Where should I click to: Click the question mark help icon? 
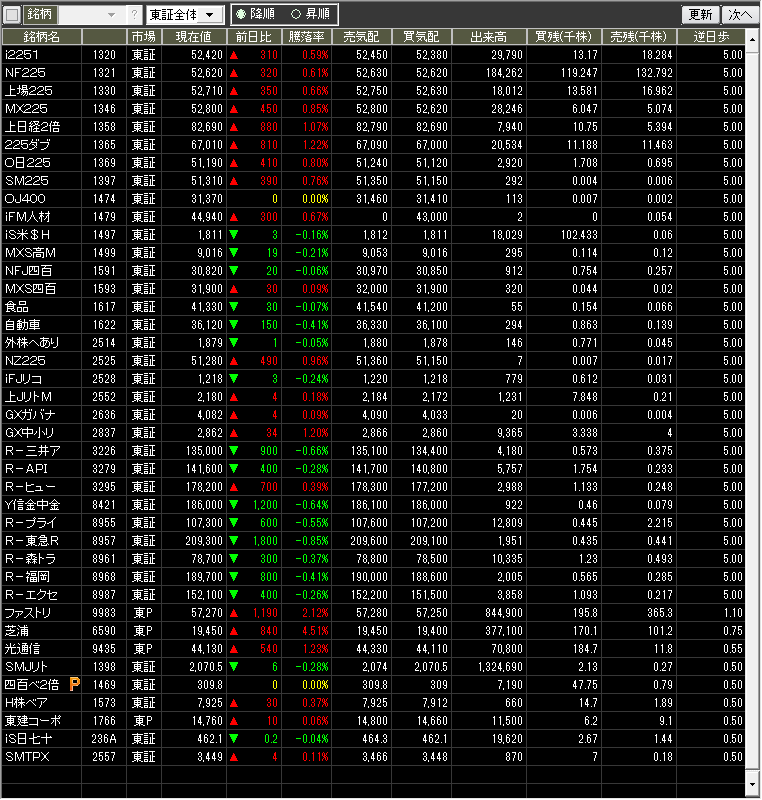point(135,15)
